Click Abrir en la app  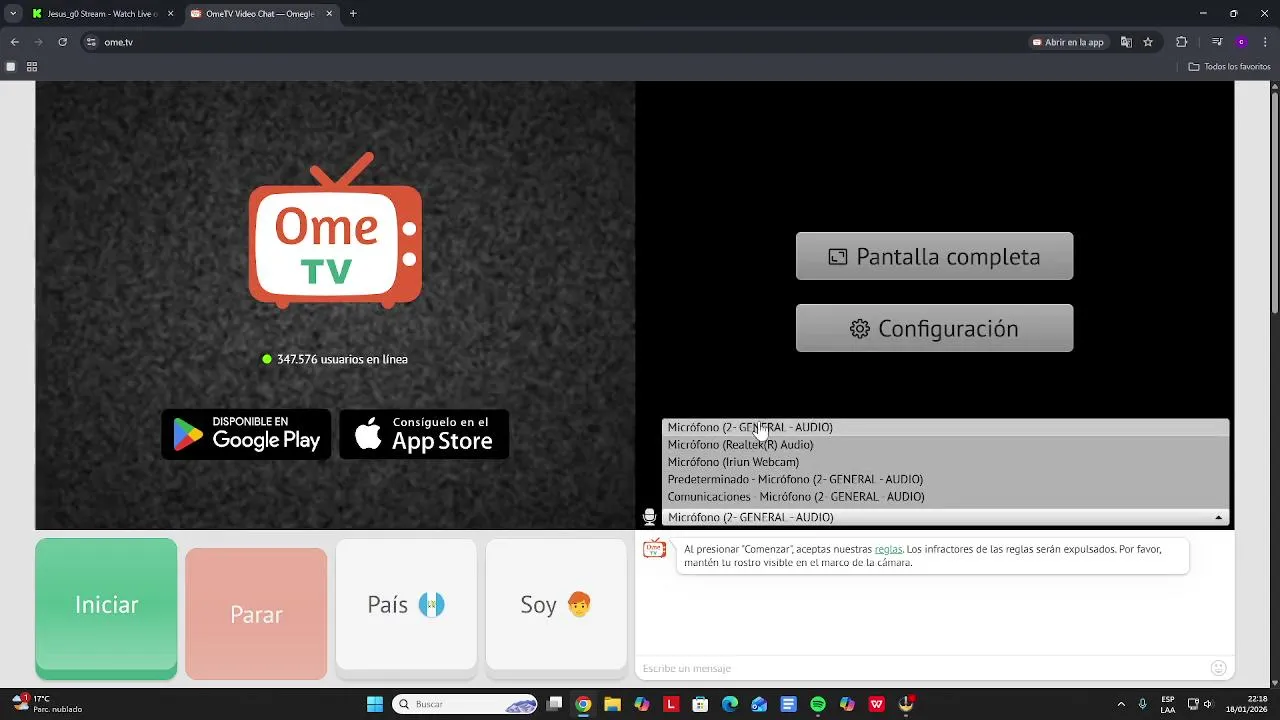[1068, 42]
